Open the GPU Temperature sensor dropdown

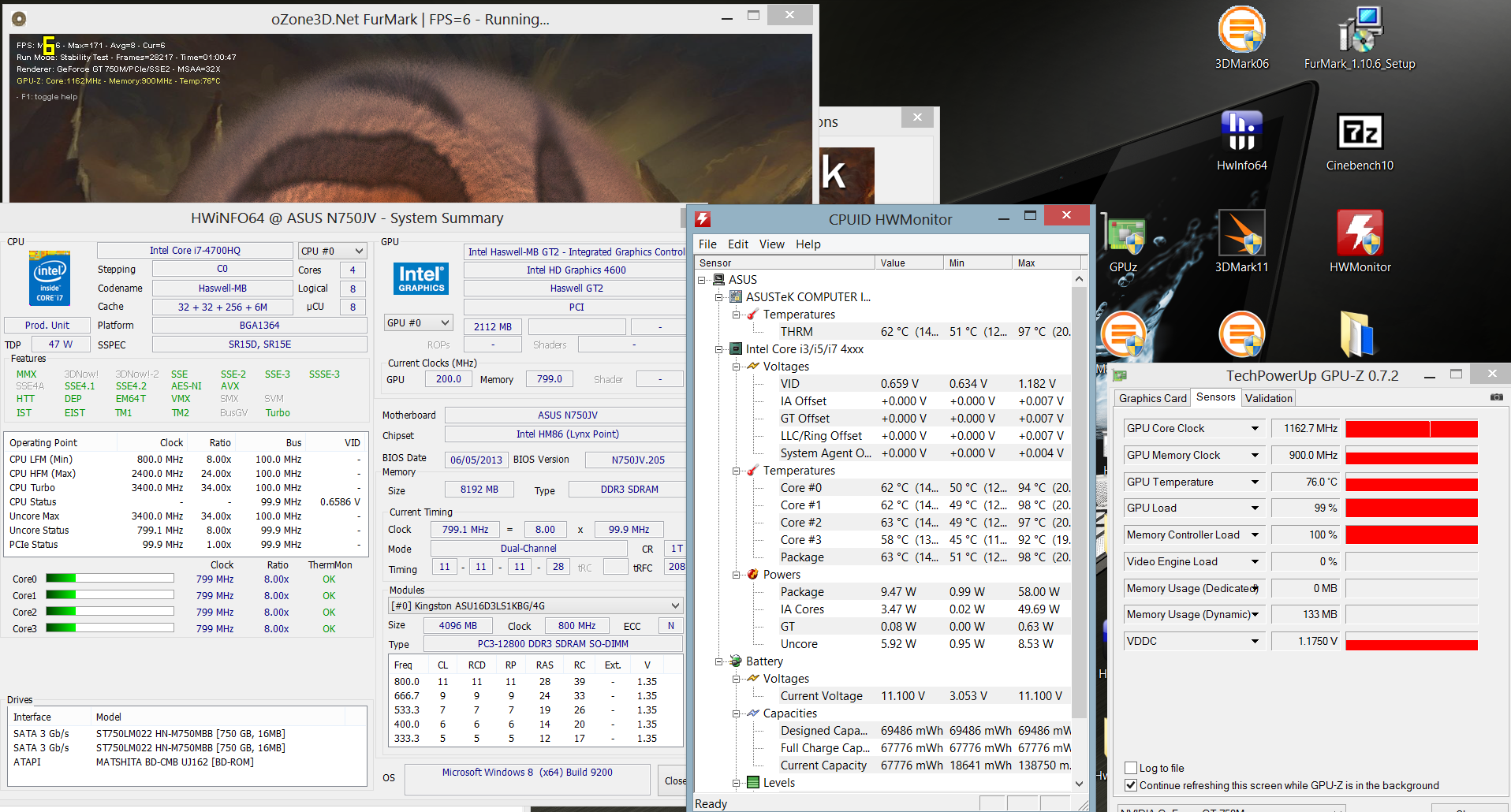pyautogui.click(x=1255, y=482)
